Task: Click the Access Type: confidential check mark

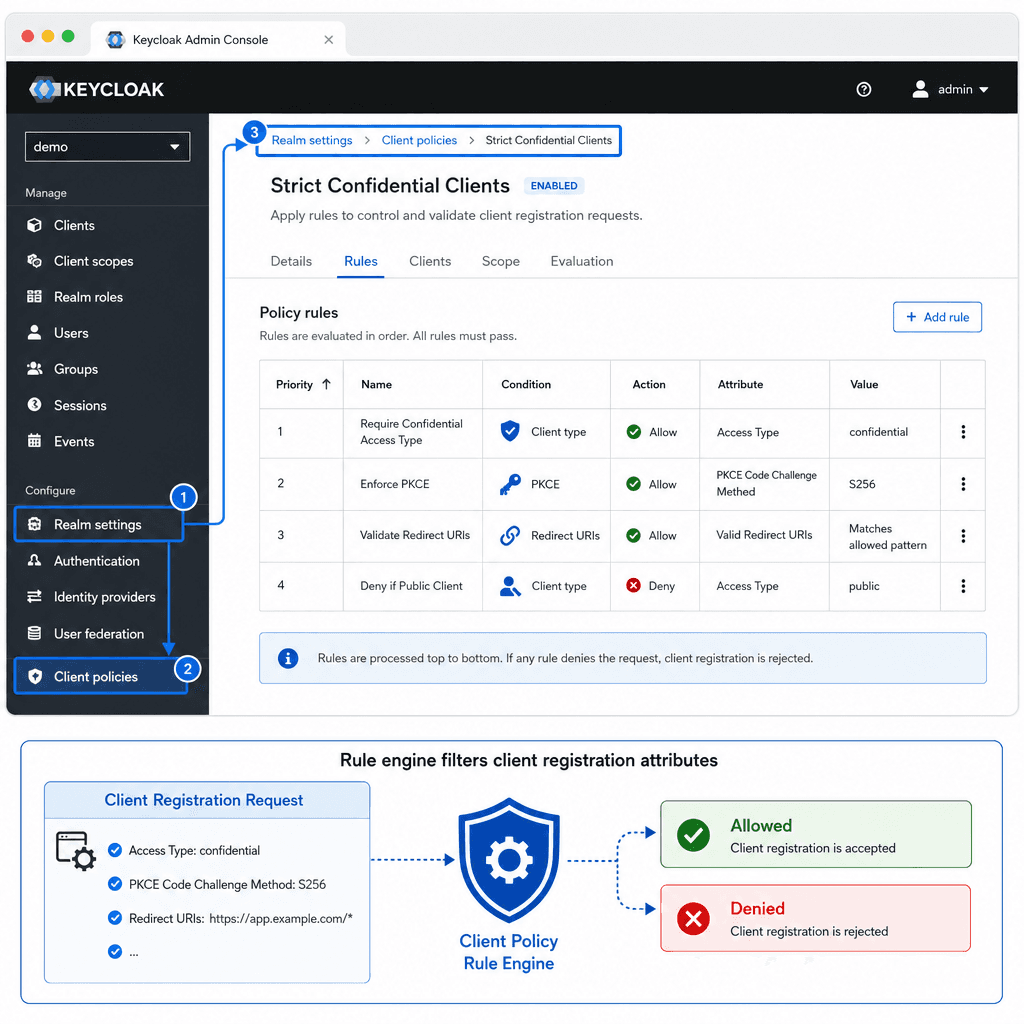Action: [115, 850]
